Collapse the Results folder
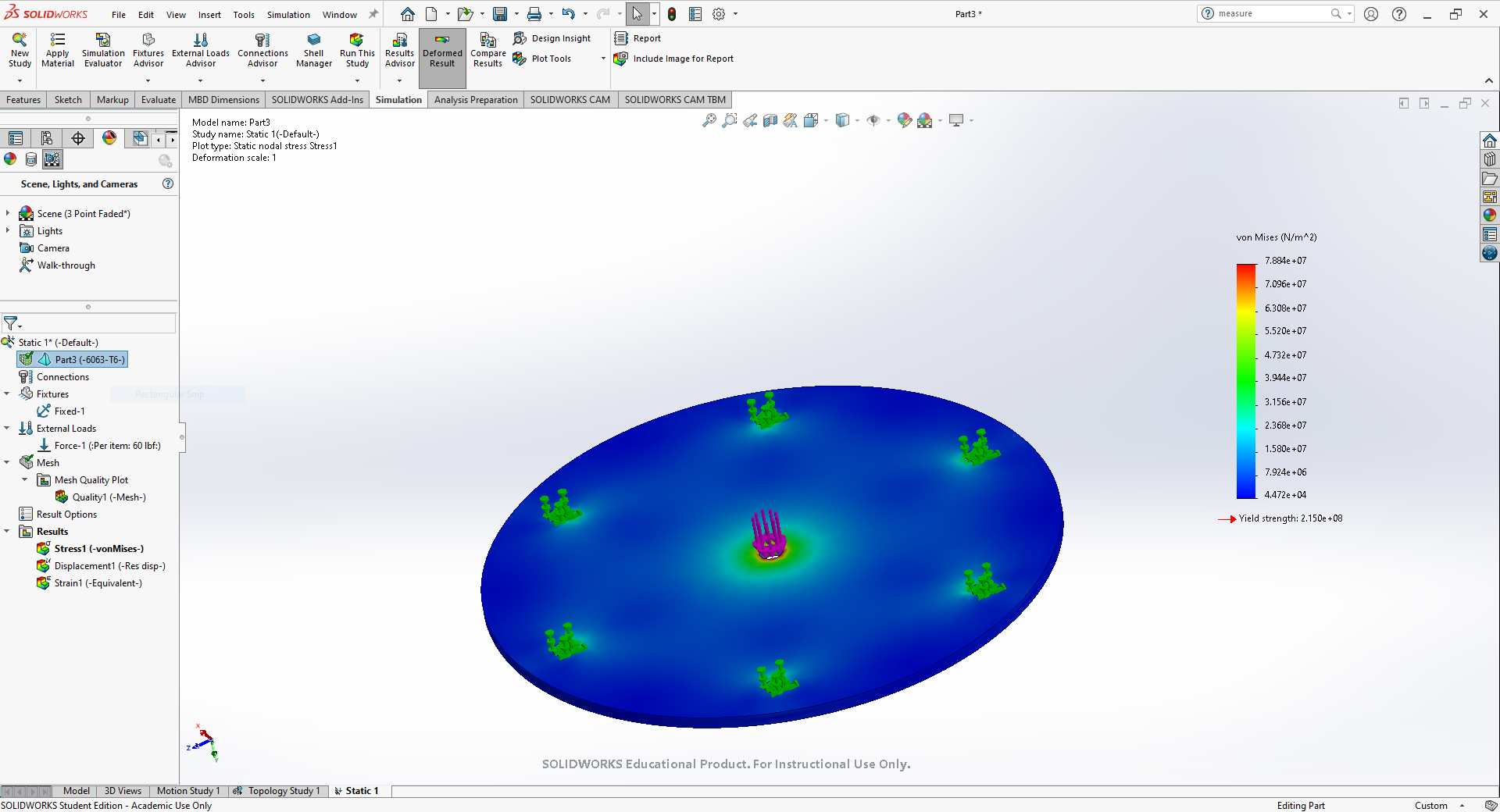 pos(7,531)
